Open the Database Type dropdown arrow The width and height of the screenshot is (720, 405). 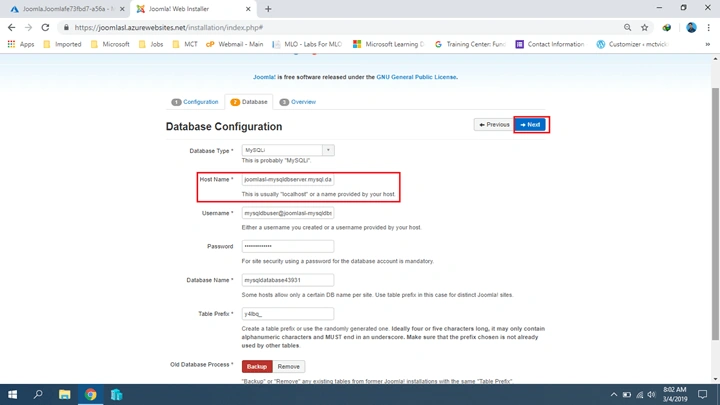pyautogui.click(x=328, y=150)
